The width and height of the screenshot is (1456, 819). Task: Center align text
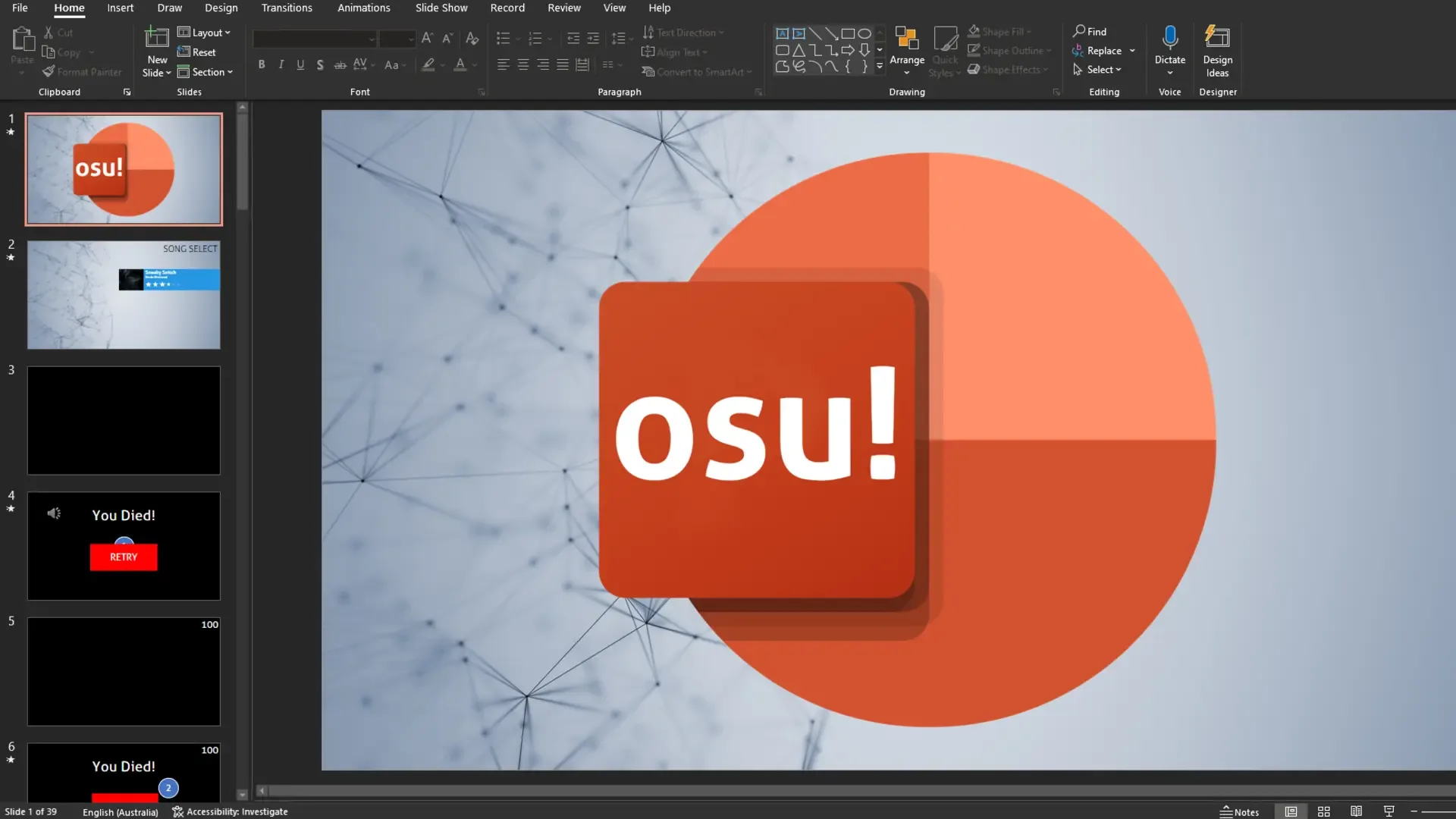pyautogui.click(x=522, y=64)
